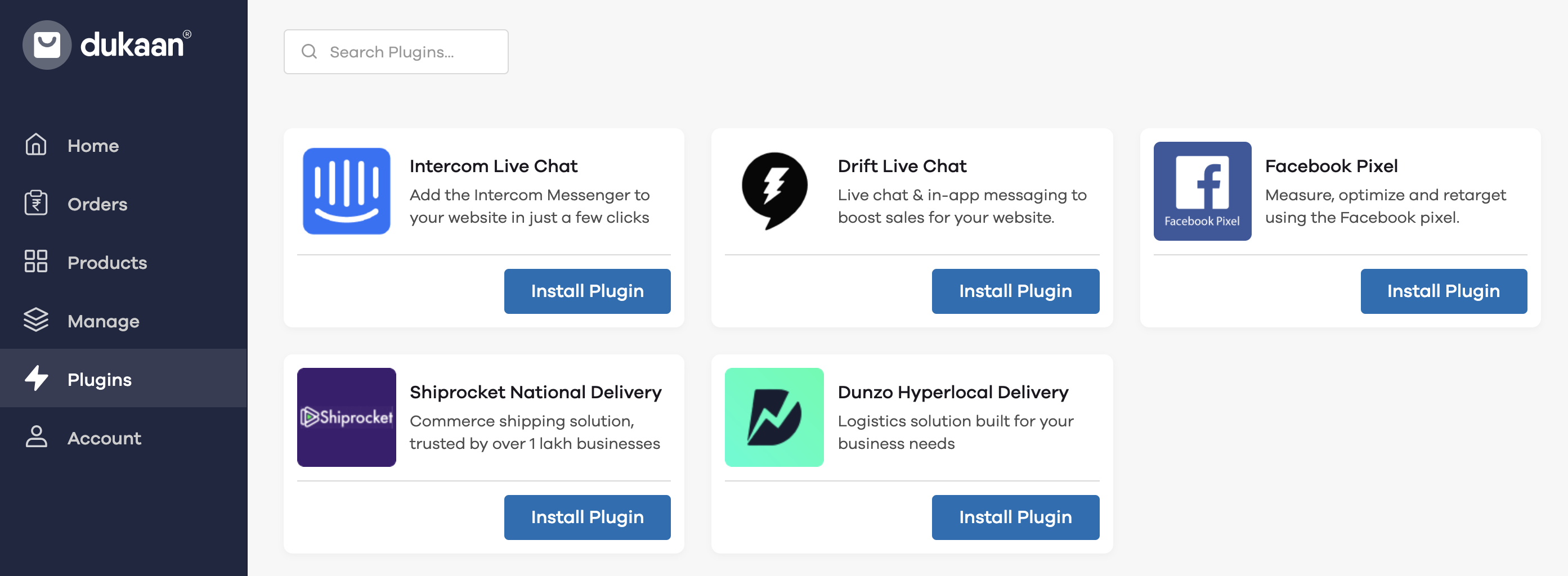This screenshot has height=576, width=1568.
Task: Click the Dukaan shopping bag logo icon
Action: tap(47, 45)
